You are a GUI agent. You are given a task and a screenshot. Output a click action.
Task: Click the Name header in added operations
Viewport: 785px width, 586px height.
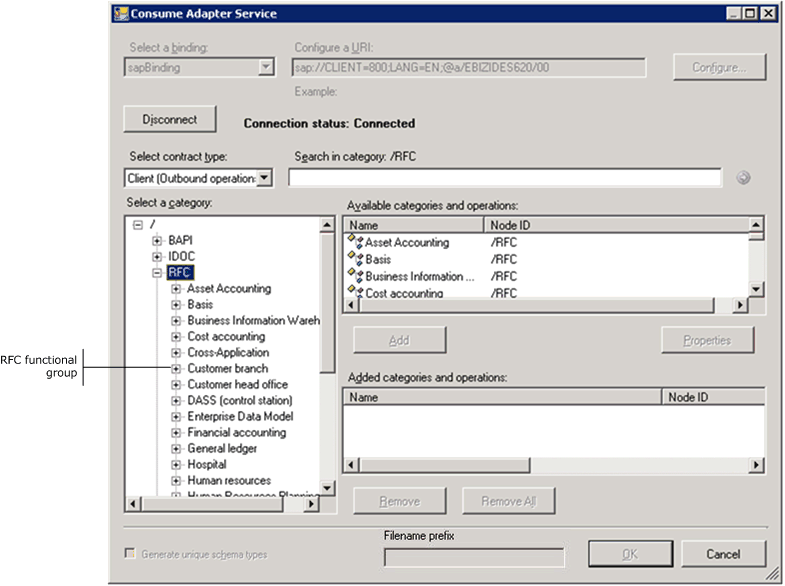tap(503, 397)
